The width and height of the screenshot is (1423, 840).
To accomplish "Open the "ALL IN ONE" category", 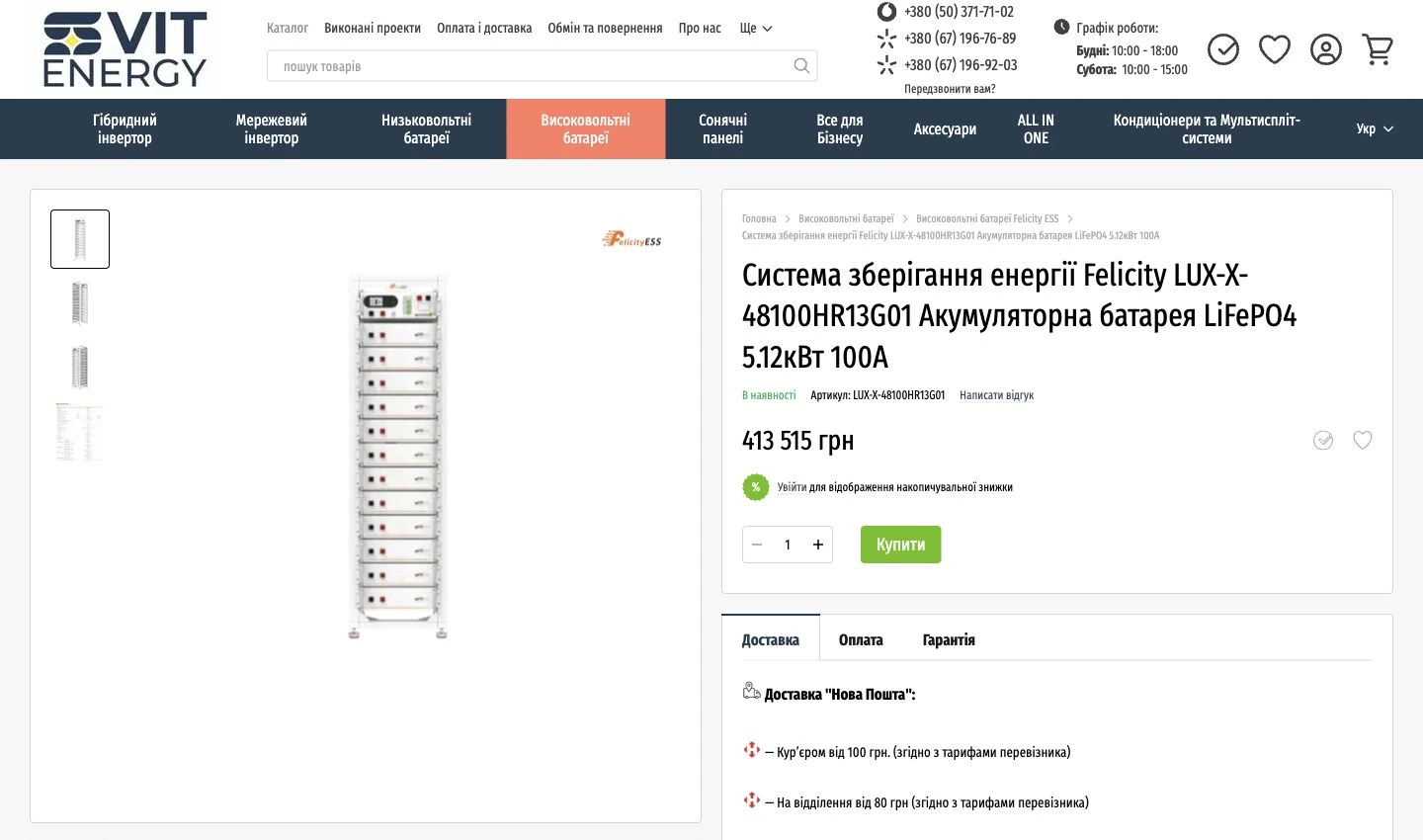I will (1036, 129).
